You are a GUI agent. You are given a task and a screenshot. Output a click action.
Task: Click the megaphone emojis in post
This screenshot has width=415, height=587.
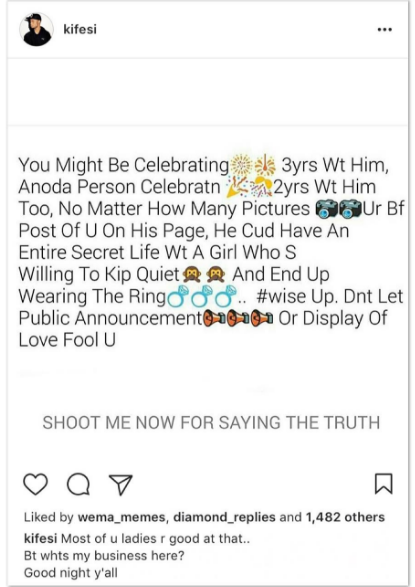(238, 318)
